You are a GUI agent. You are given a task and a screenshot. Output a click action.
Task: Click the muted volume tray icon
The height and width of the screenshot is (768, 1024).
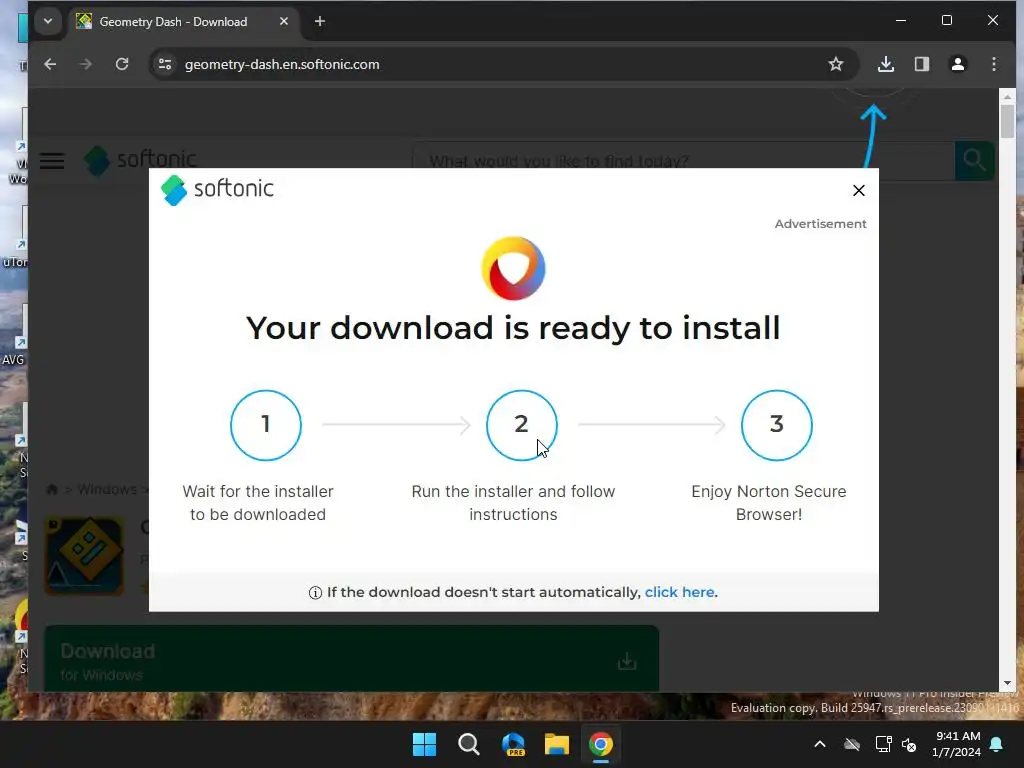[x=908, y=744]
